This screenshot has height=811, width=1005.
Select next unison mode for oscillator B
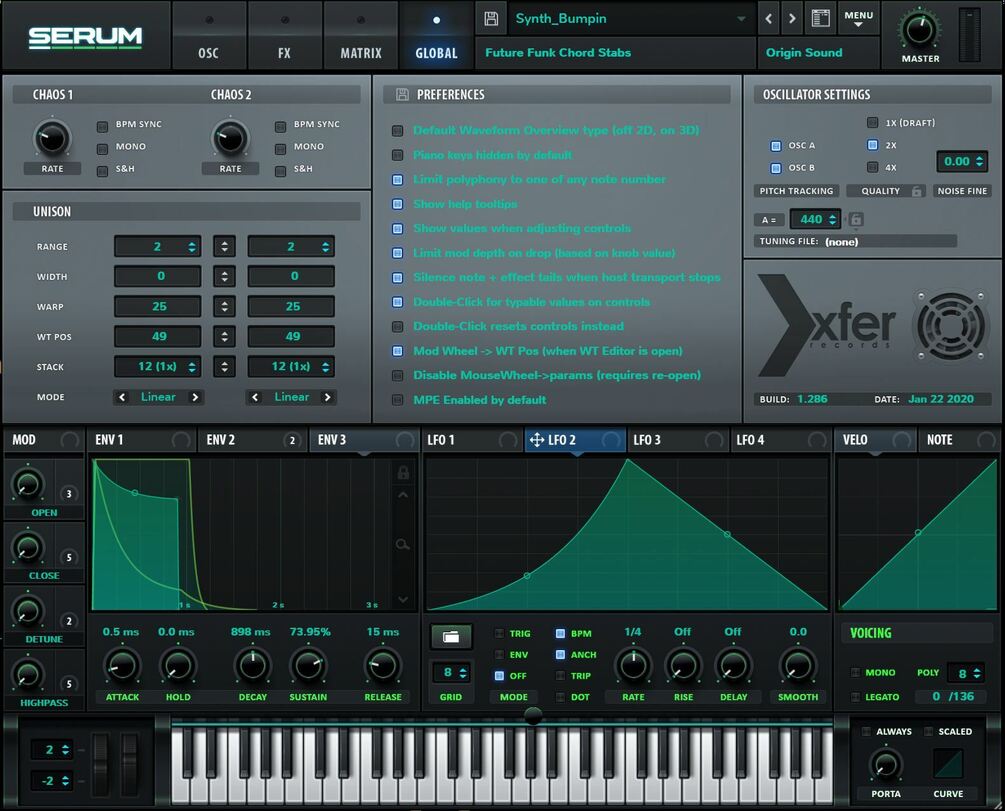[328, 397]
